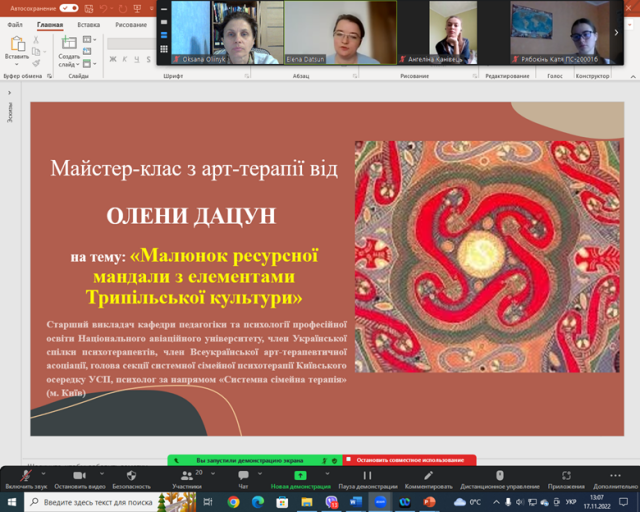Click Включить звук microphone button

pos(26,479)
